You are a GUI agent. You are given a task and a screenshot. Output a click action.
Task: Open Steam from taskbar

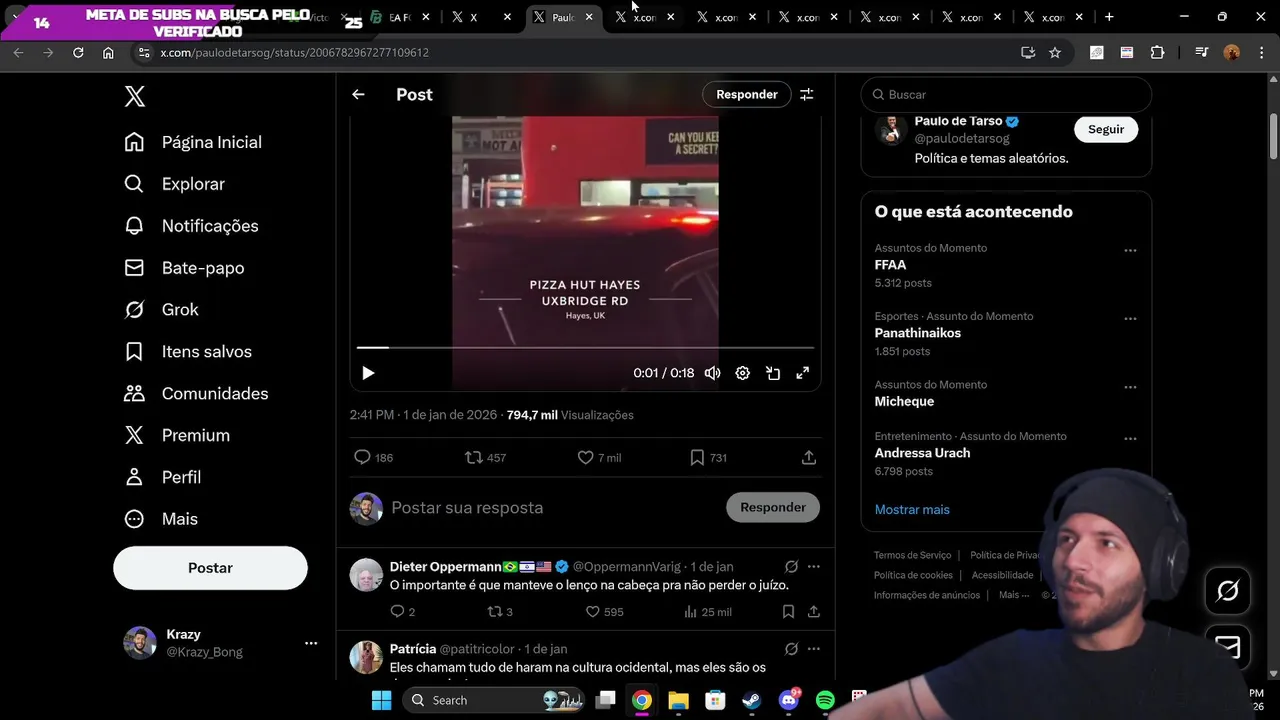point(752,700)
